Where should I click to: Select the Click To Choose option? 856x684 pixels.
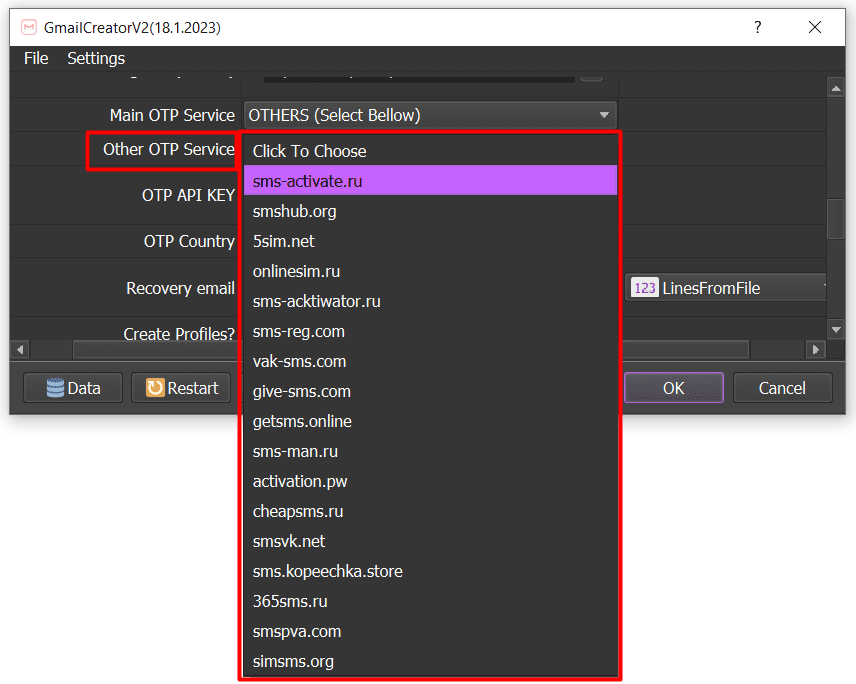pyautogui.click(x=430, y=151)
